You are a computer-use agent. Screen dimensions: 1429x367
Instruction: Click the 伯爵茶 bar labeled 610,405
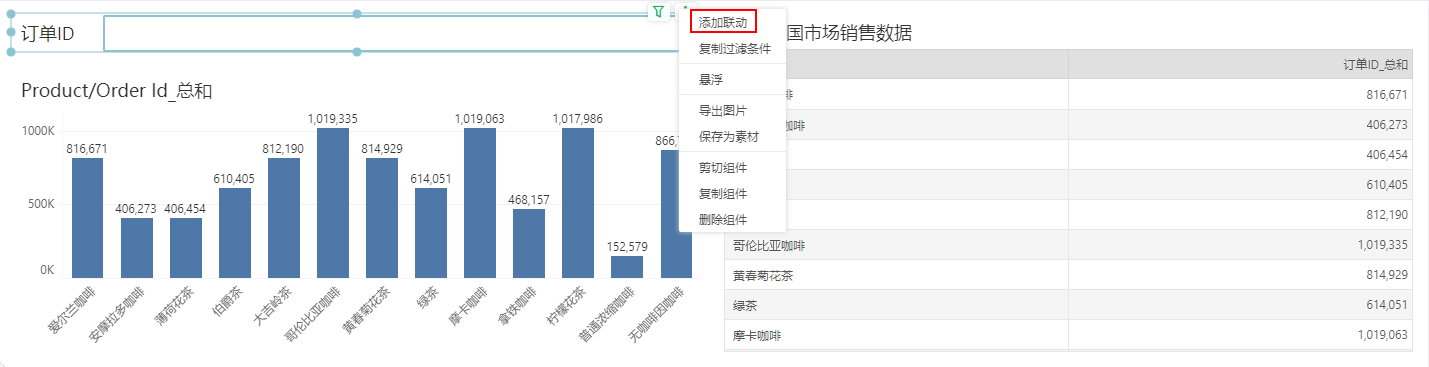pos(235,233)
